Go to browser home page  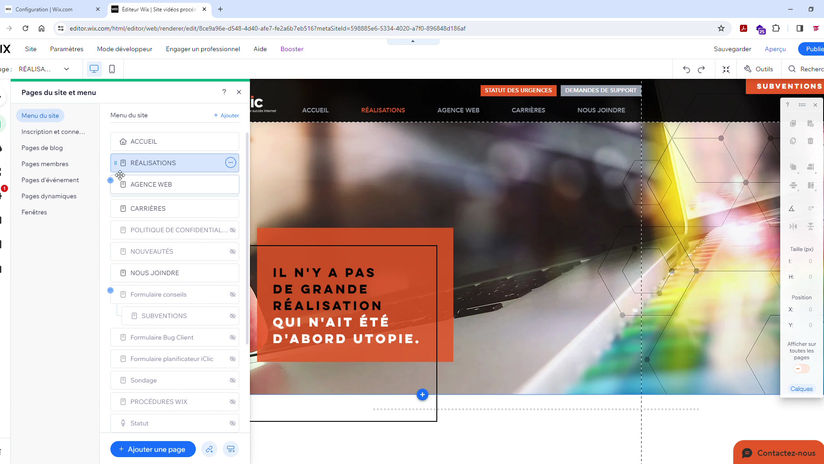tap(42, 28)
